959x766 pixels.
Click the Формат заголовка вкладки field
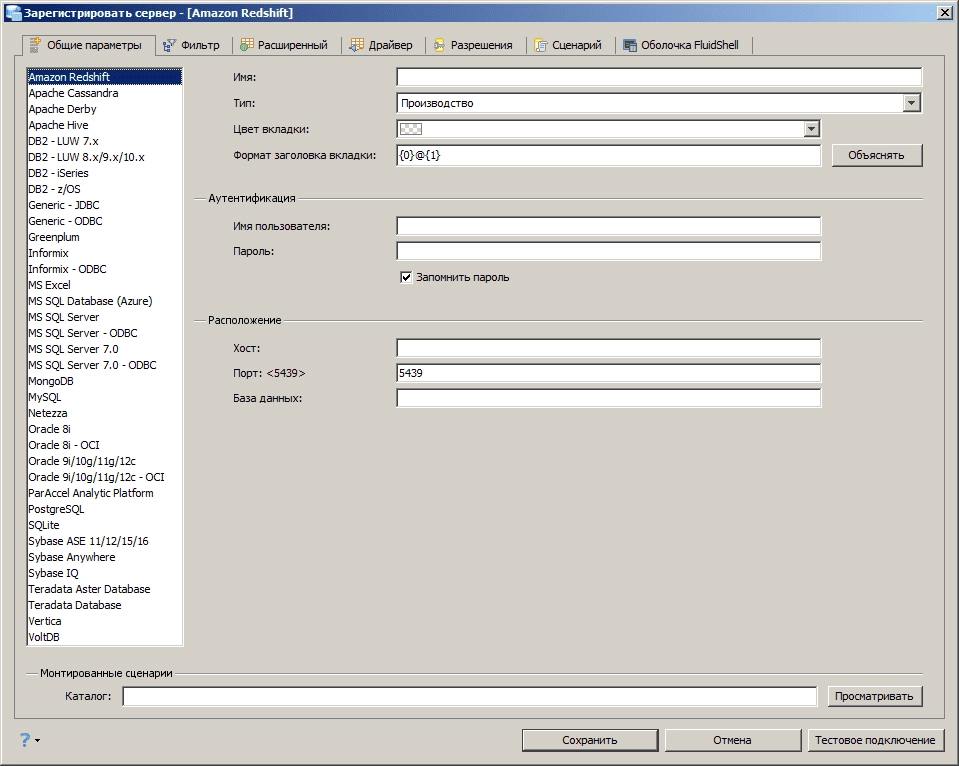point(609,155)
